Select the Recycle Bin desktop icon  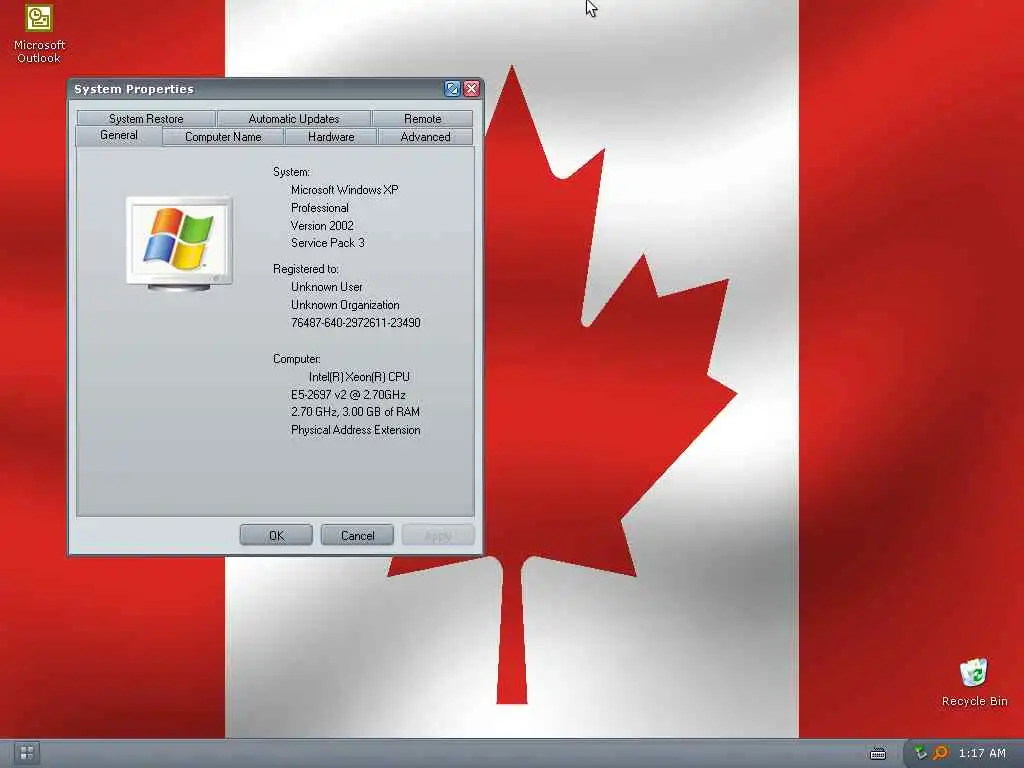point(974,682)
